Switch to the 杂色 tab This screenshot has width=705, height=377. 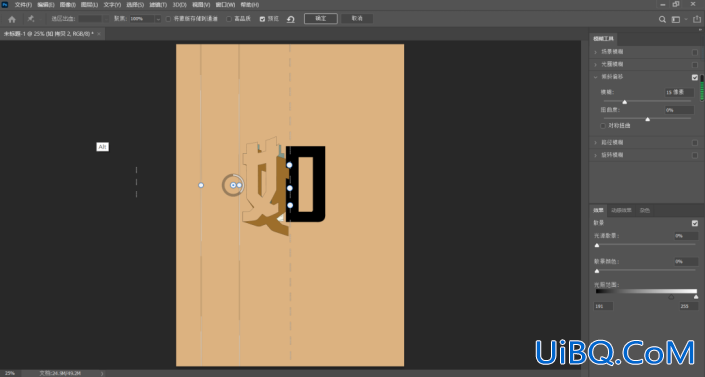(645, 210)
